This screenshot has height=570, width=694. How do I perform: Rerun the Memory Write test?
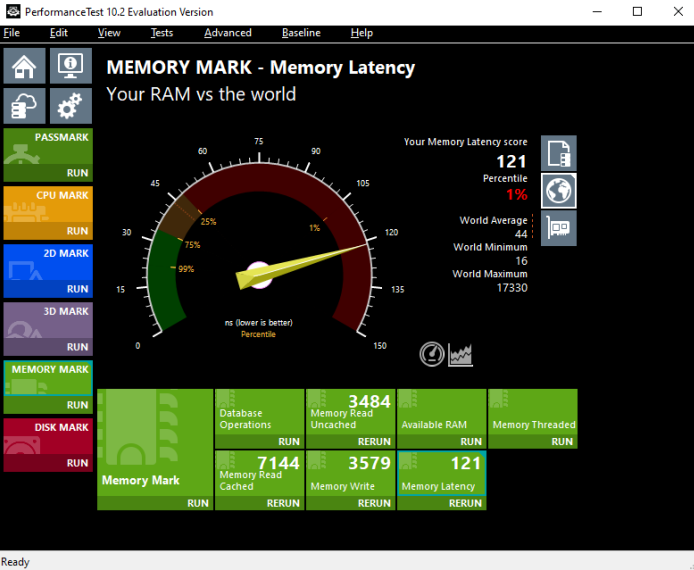[x=351, y=503]
